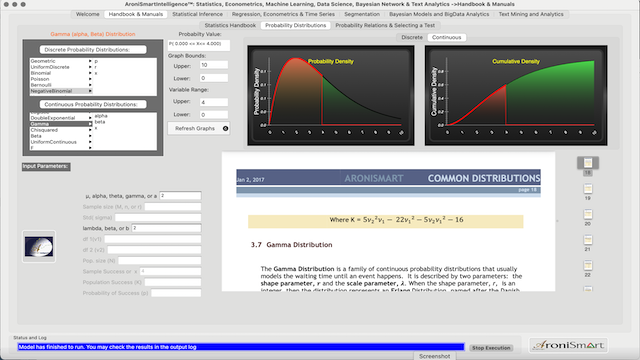Click the AroniSmart logo at bottom right
The width and height of the screenshot is (640, 360).
click(x=568, y=345)
